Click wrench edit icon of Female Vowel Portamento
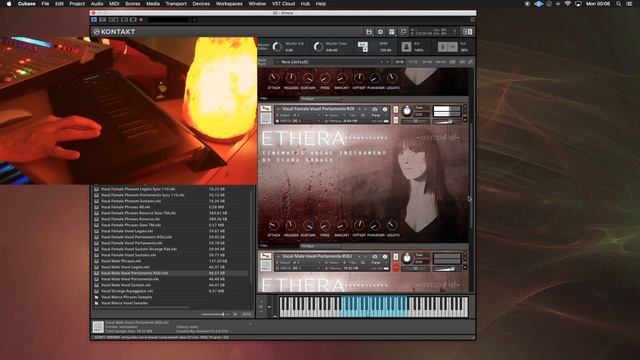The image size is (640, 360). [x=266, y=109]
